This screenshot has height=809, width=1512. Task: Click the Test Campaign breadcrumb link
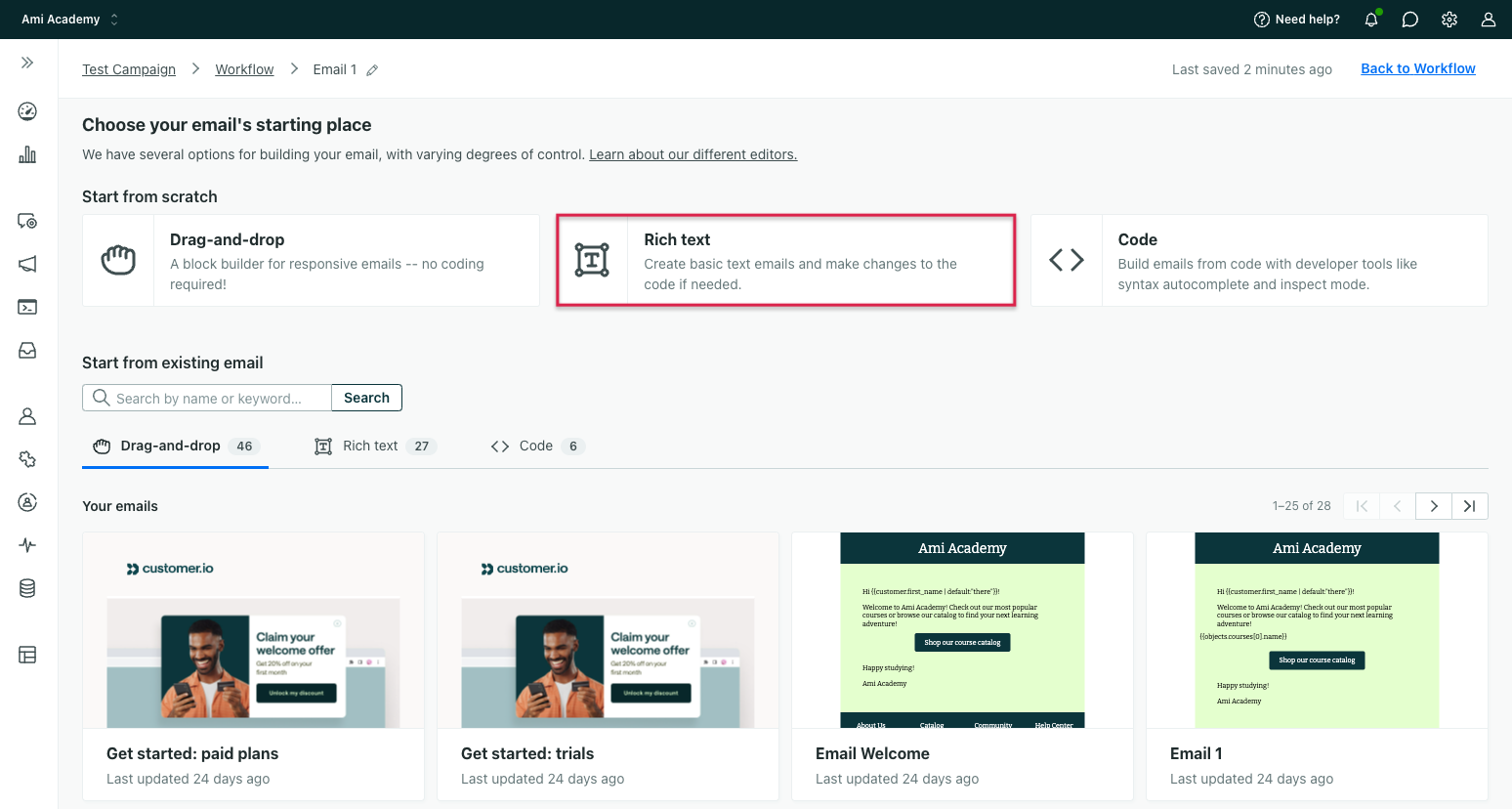pos(129,69)
